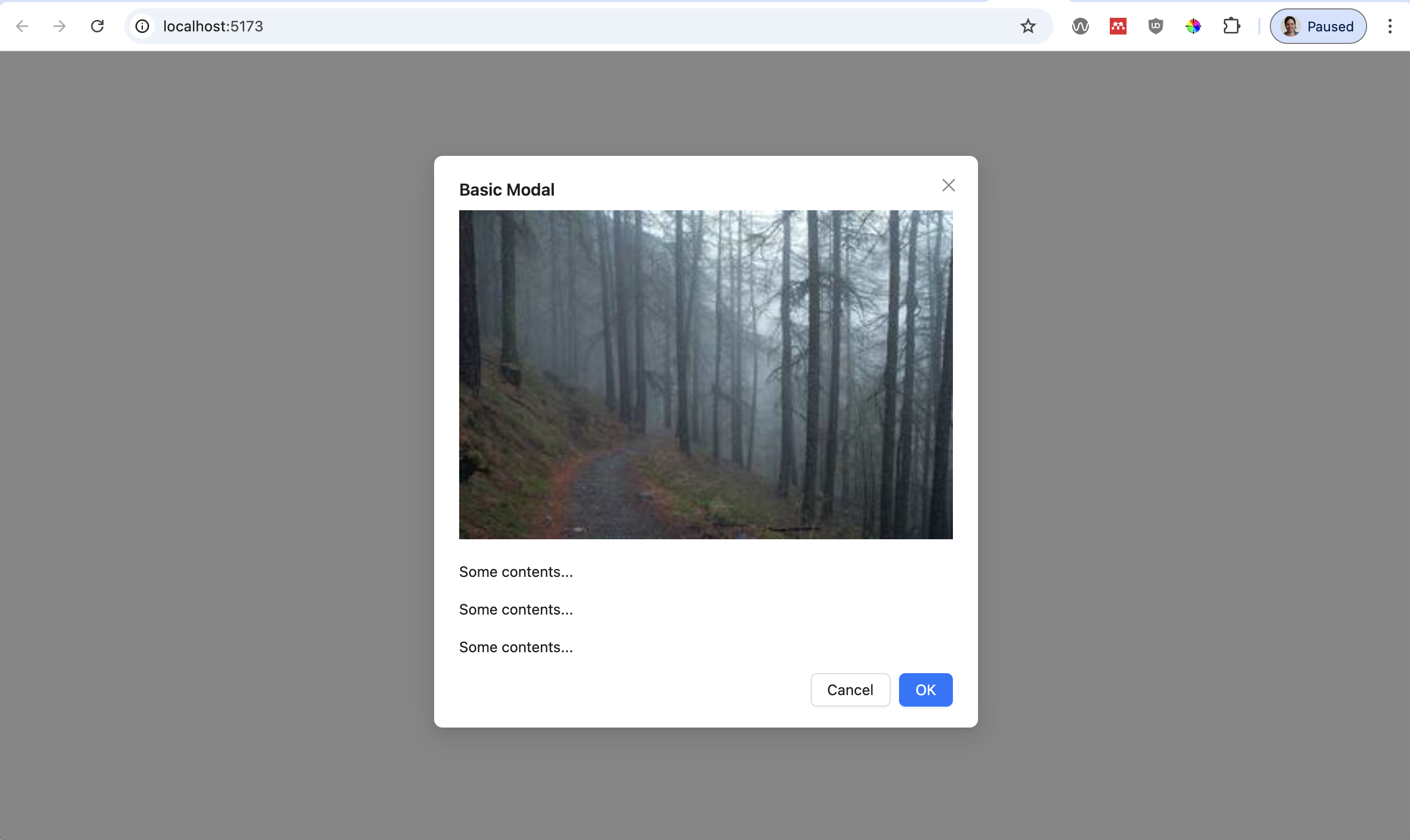
Task: Click the first 'Some contents...' line
Action: tap(516, 572)
